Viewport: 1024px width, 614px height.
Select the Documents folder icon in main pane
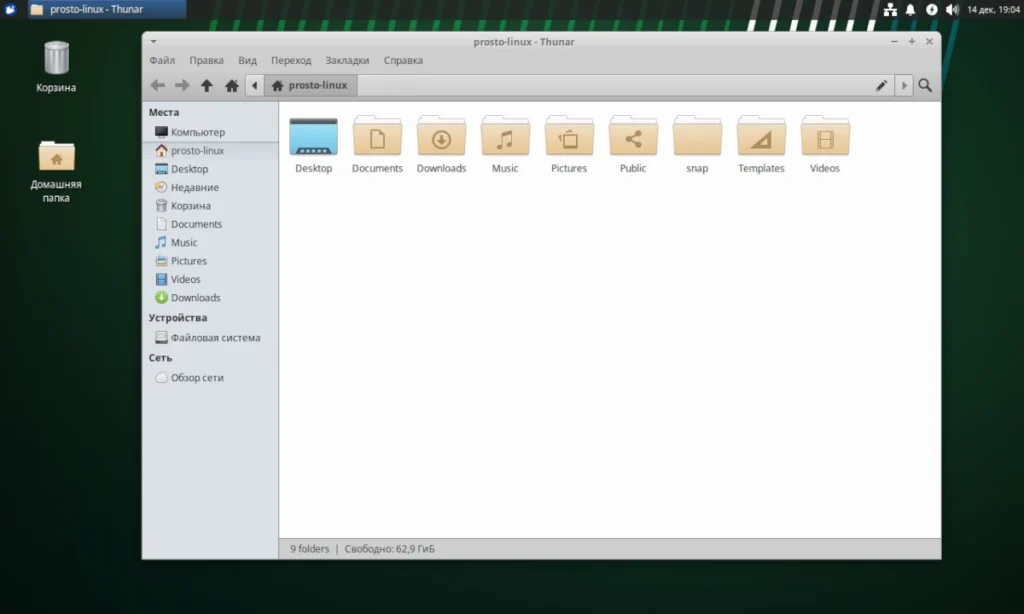click(377, 137)
